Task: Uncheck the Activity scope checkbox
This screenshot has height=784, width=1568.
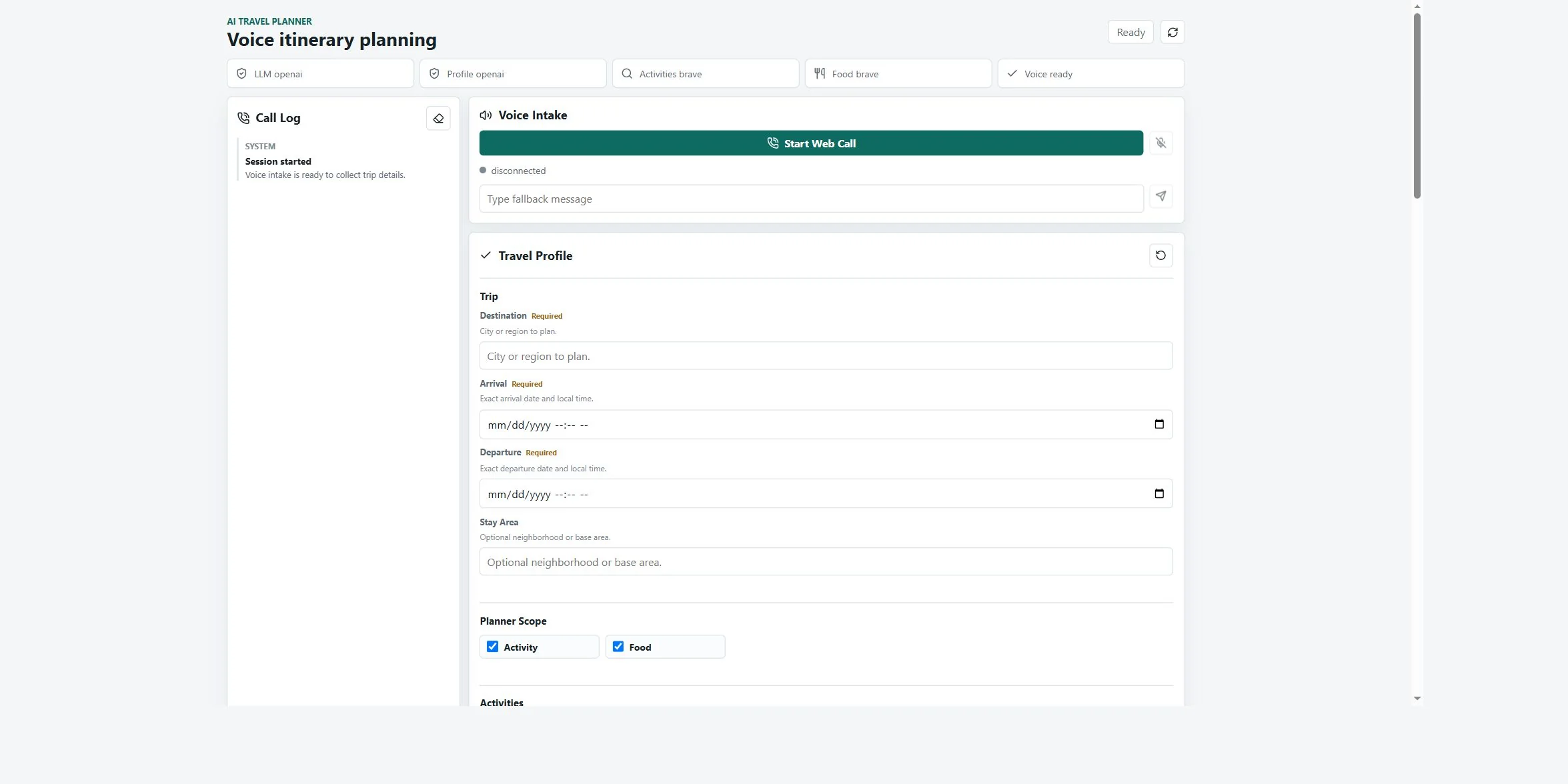Action: tap(492, 647)
